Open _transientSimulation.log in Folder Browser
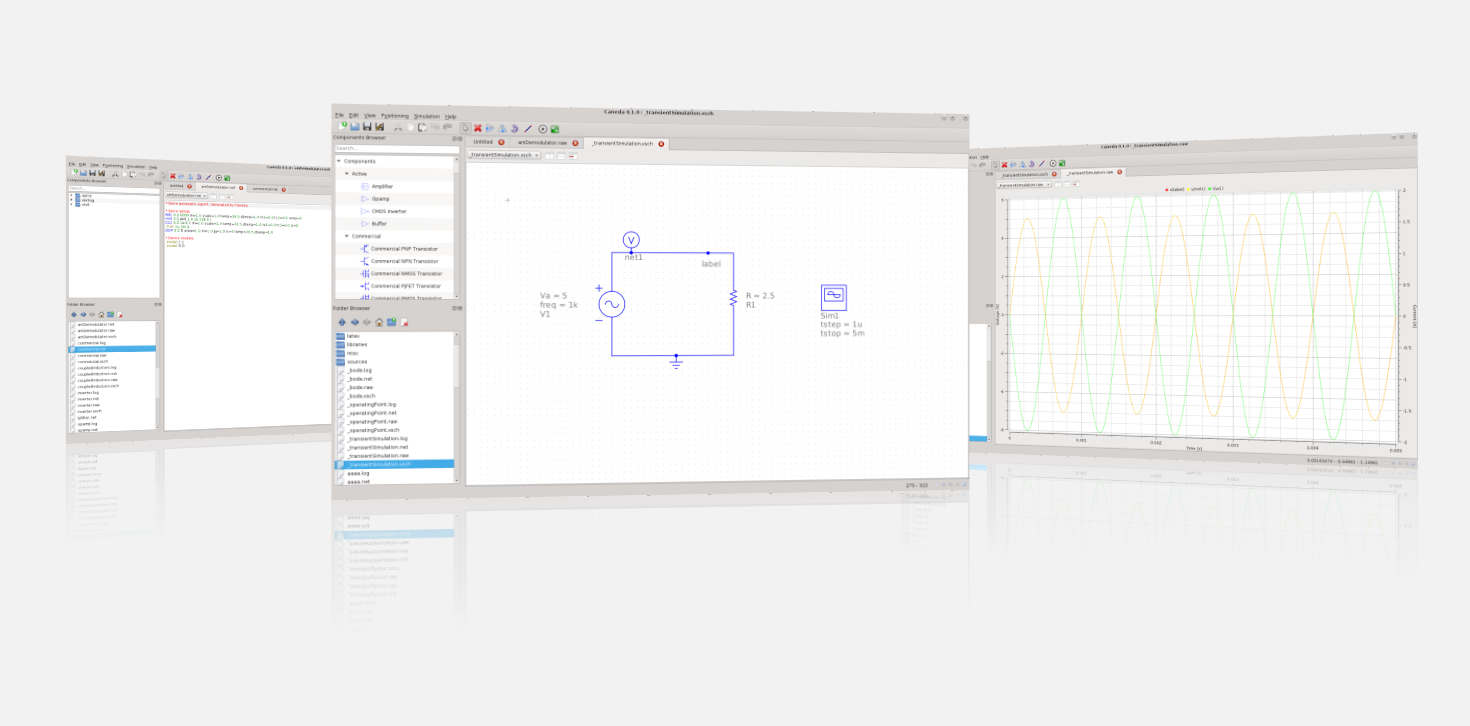1470x726 pixels. [x=377, y=438]
